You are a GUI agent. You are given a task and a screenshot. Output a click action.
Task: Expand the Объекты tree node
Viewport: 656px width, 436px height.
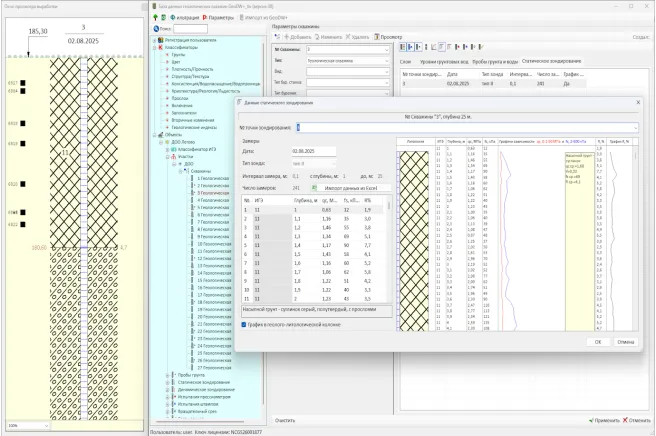click(154, 133)
